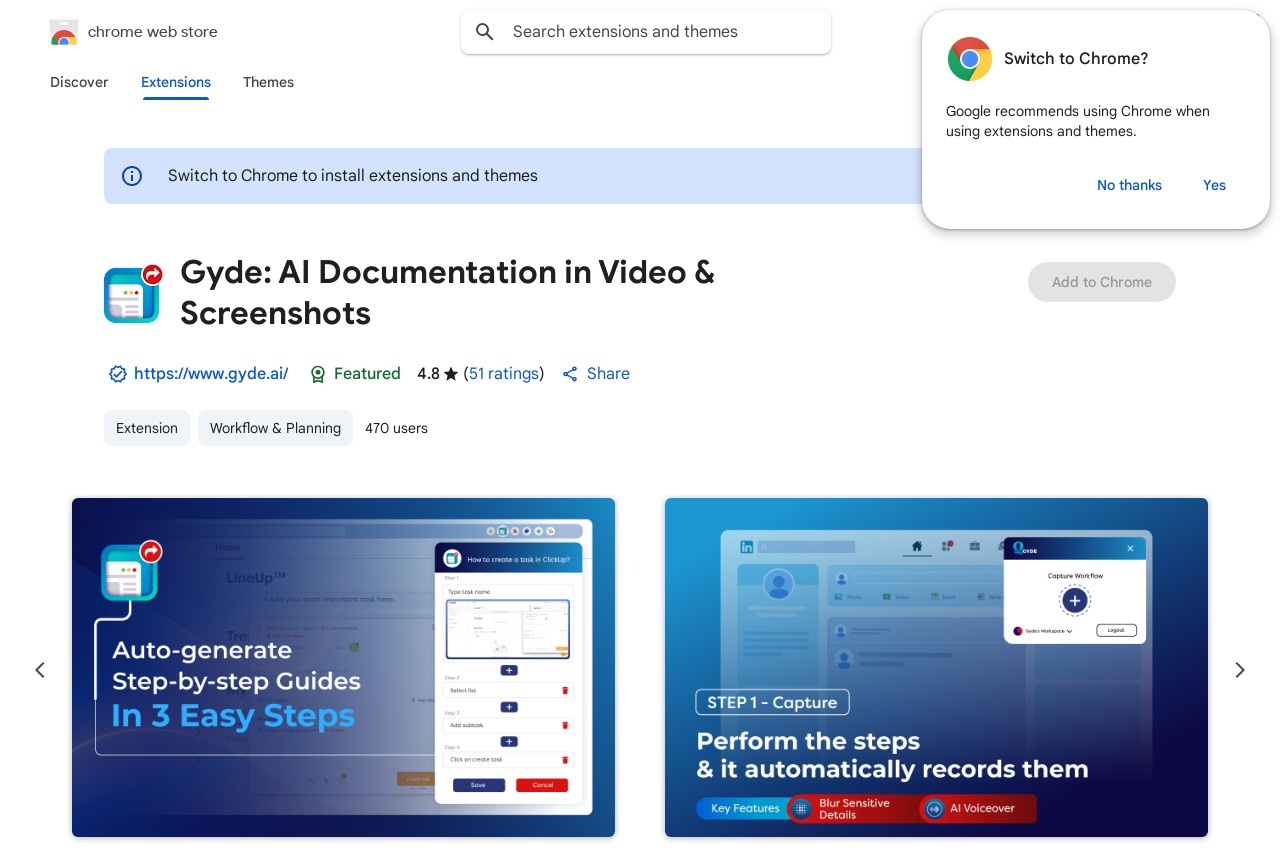1280x853 pixels.
Task: Click the search magnifier icon
Action: pyautogui.click(x=485, y=32)
